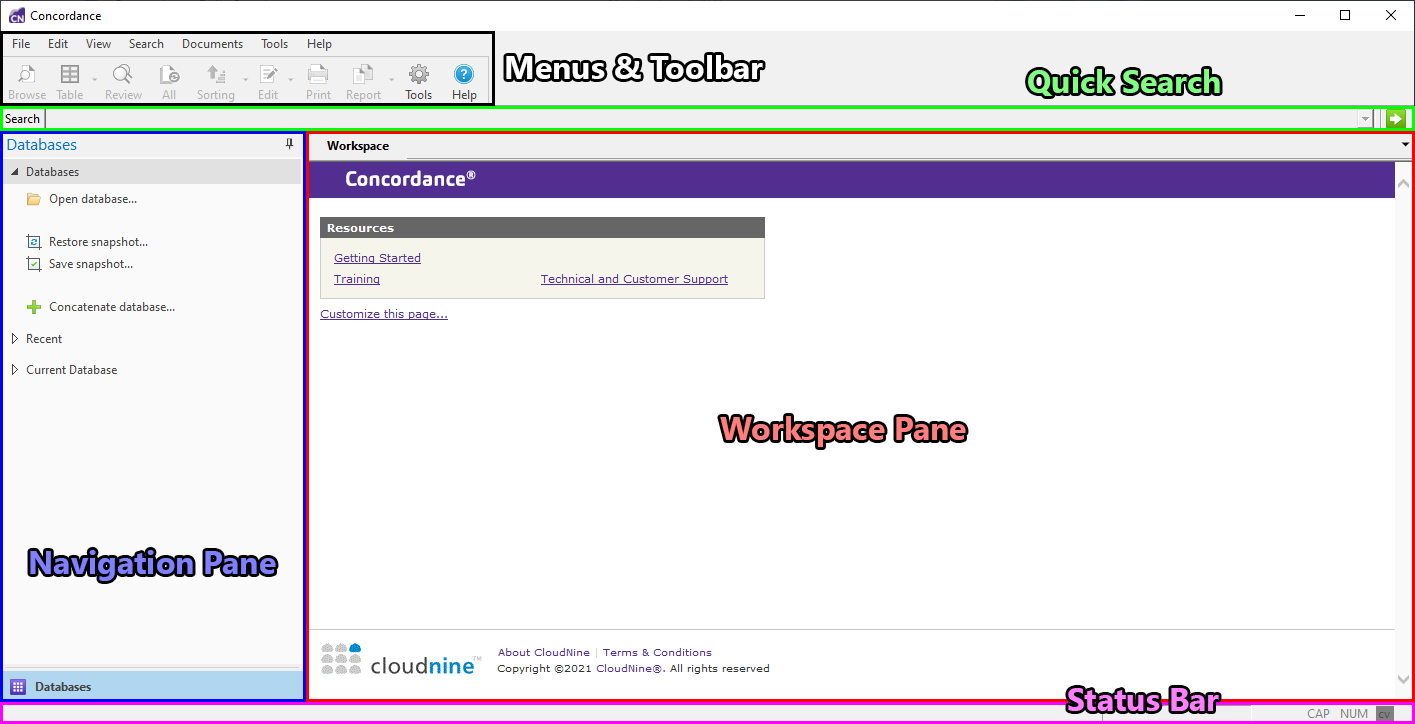Click the Edit toolbar icon
1415x724 pixels.
click(268, 74)
